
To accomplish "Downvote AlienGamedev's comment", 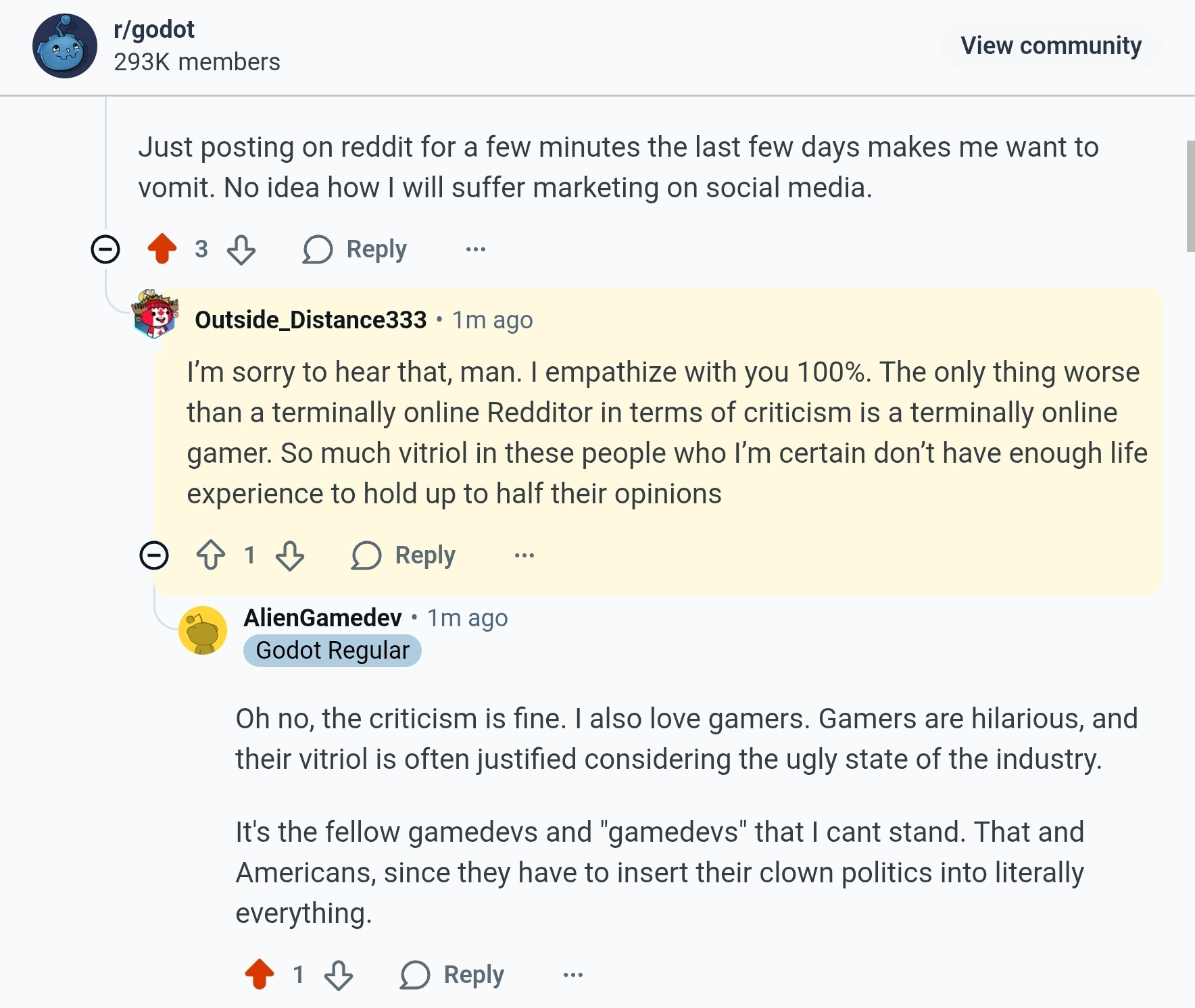I will pos(339,975).
